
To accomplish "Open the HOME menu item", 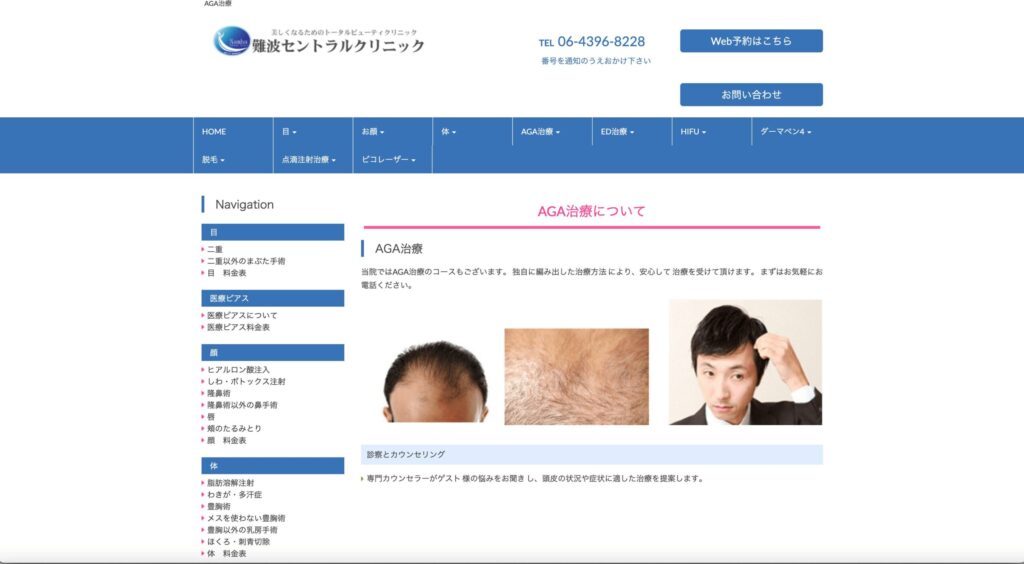I will tap(214, 132).
